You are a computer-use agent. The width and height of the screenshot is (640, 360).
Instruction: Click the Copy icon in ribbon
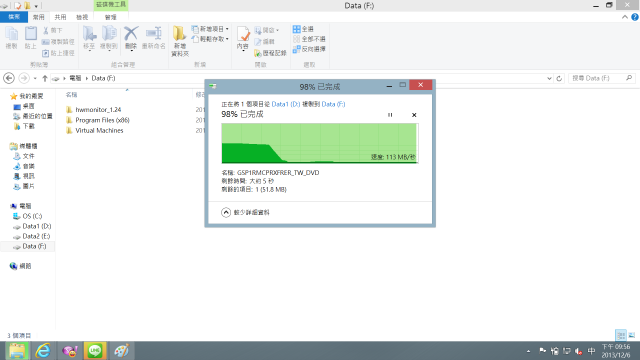(11, 38)
